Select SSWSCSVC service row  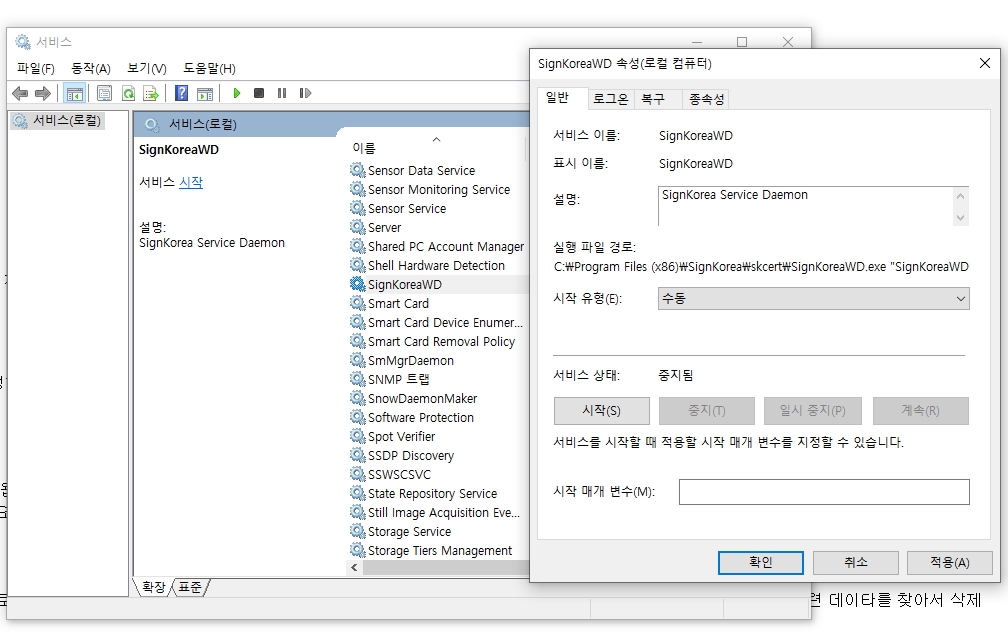438,474
